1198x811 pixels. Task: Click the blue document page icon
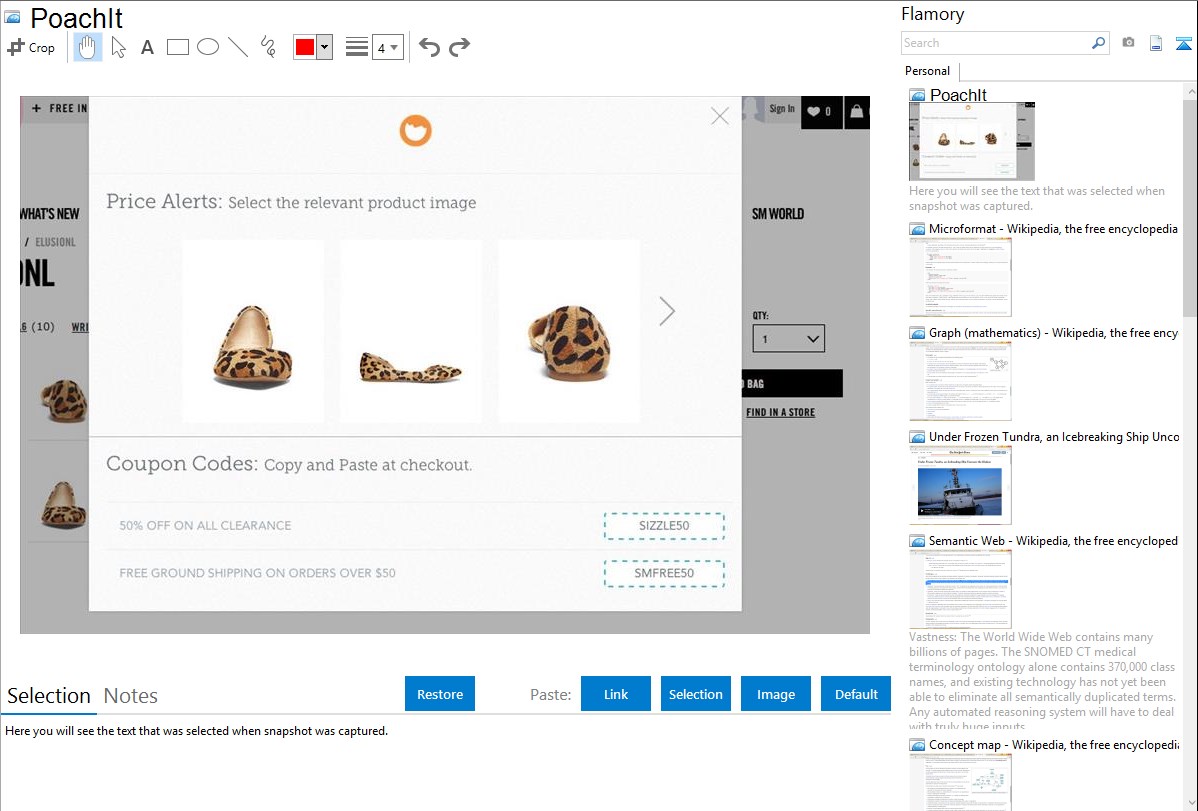pyautogui.click(x=1156, y=43)
